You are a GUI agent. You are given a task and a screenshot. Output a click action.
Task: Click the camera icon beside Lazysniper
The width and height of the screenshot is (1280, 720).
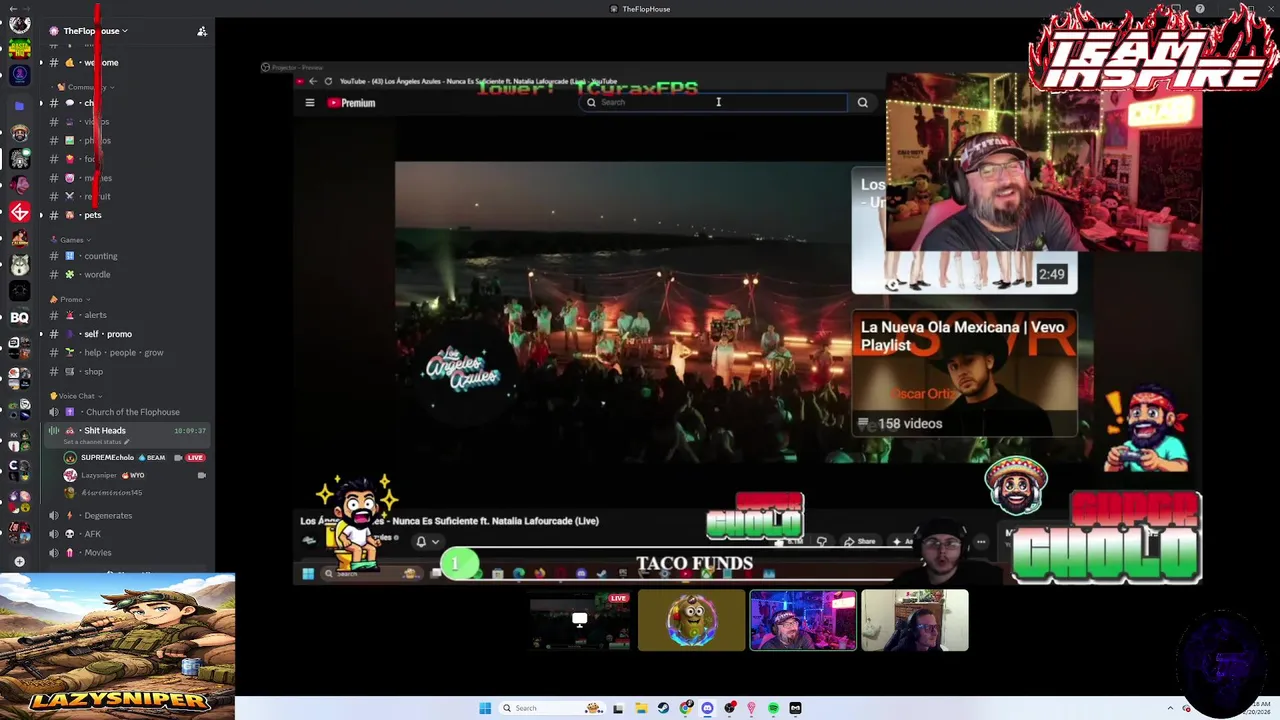tap(201, 476)
